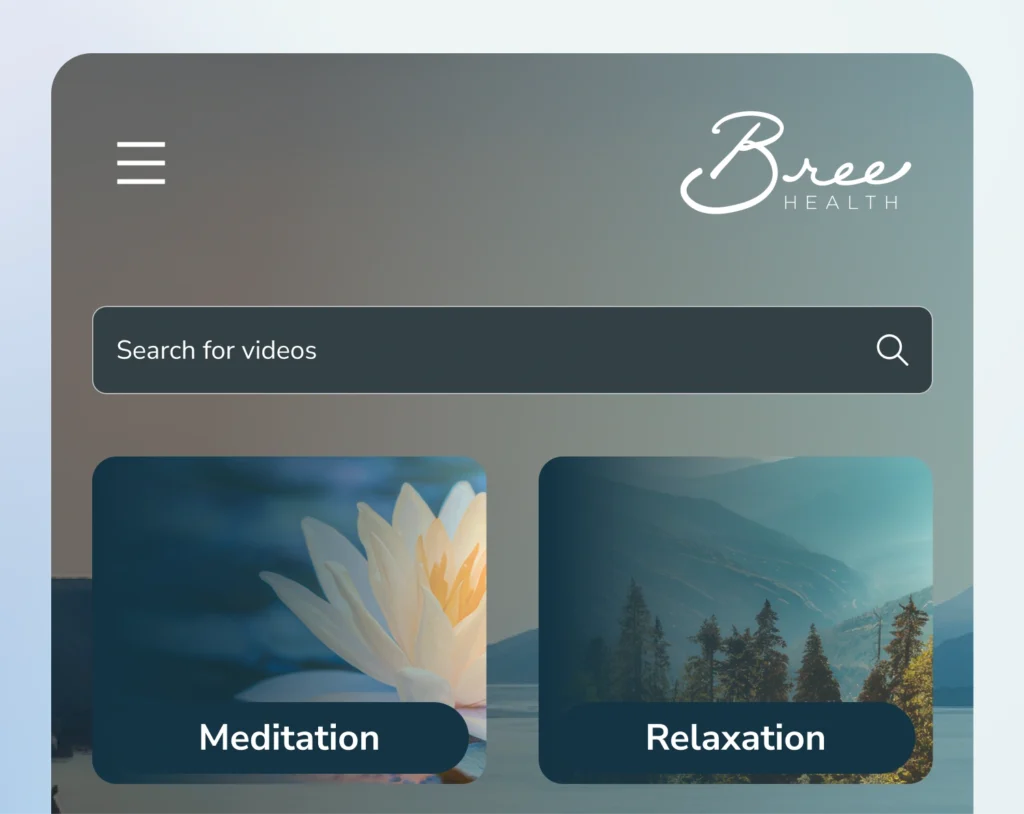Click the word Meditation on its card
This screenshot has height=814, width=1024.
pyautogui.click(x=289, y=738)
